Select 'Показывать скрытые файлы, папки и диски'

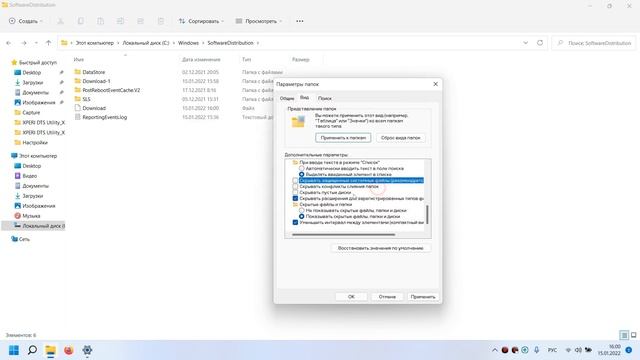point(302,216)
